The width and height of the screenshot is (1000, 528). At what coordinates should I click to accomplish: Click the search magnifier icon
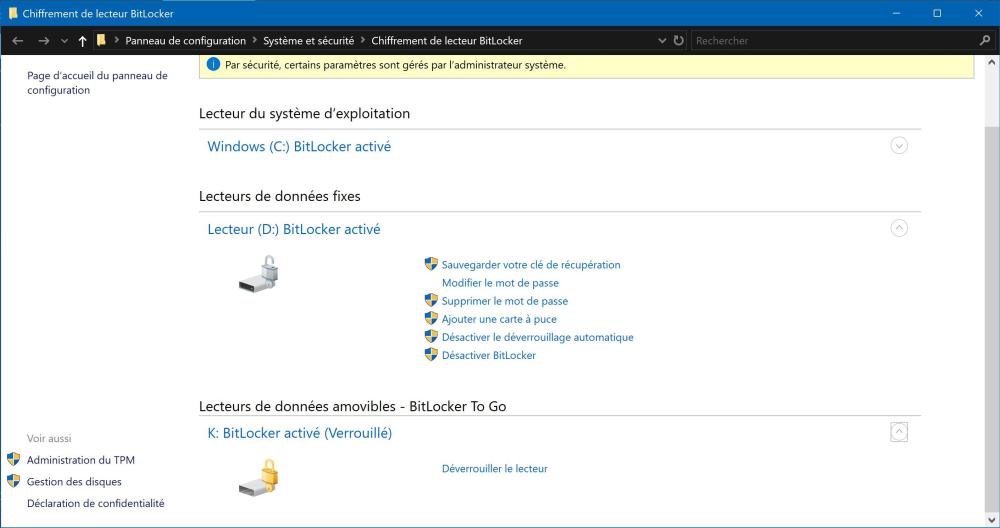point(984,41)
